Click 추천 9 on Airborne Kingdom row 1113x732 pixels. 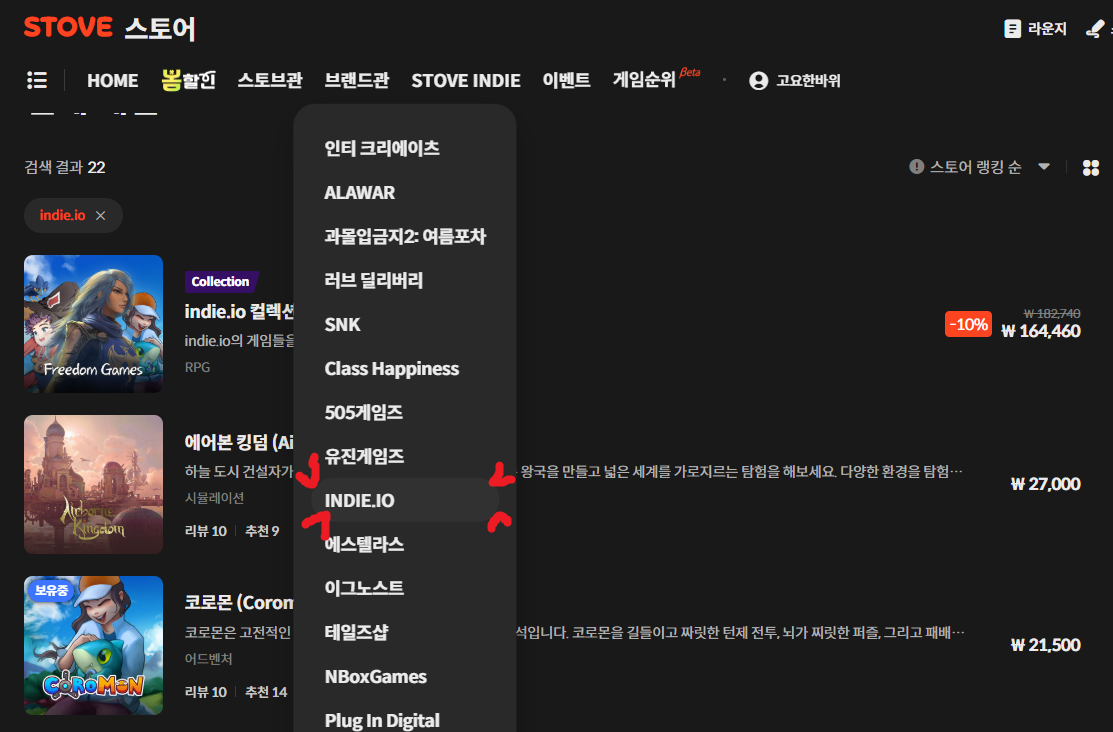262,531
